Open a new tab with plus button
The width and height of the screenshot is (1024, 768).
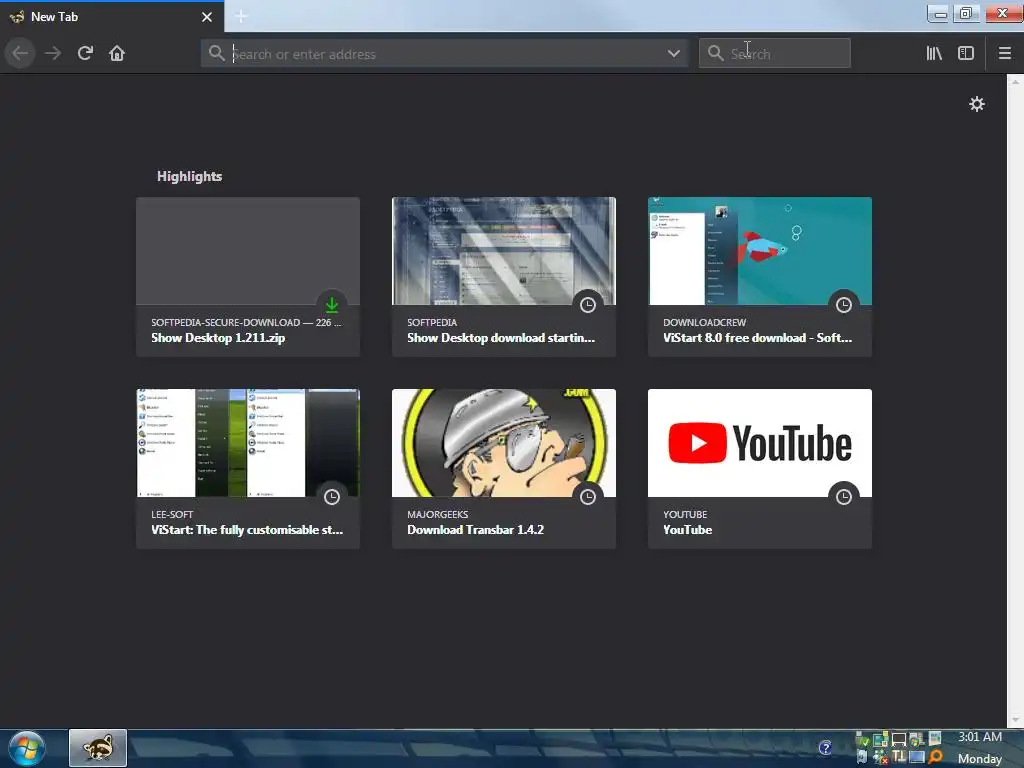tap(241, 16)
